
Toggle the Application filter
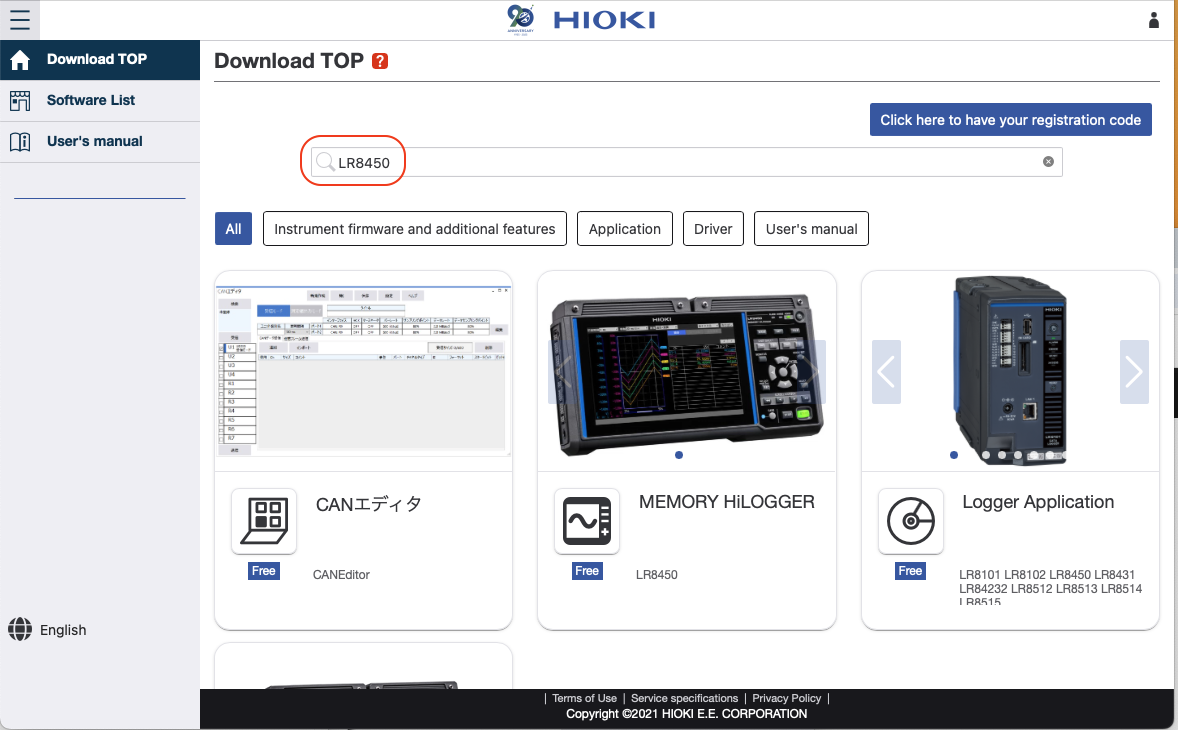tap(624, 228)
